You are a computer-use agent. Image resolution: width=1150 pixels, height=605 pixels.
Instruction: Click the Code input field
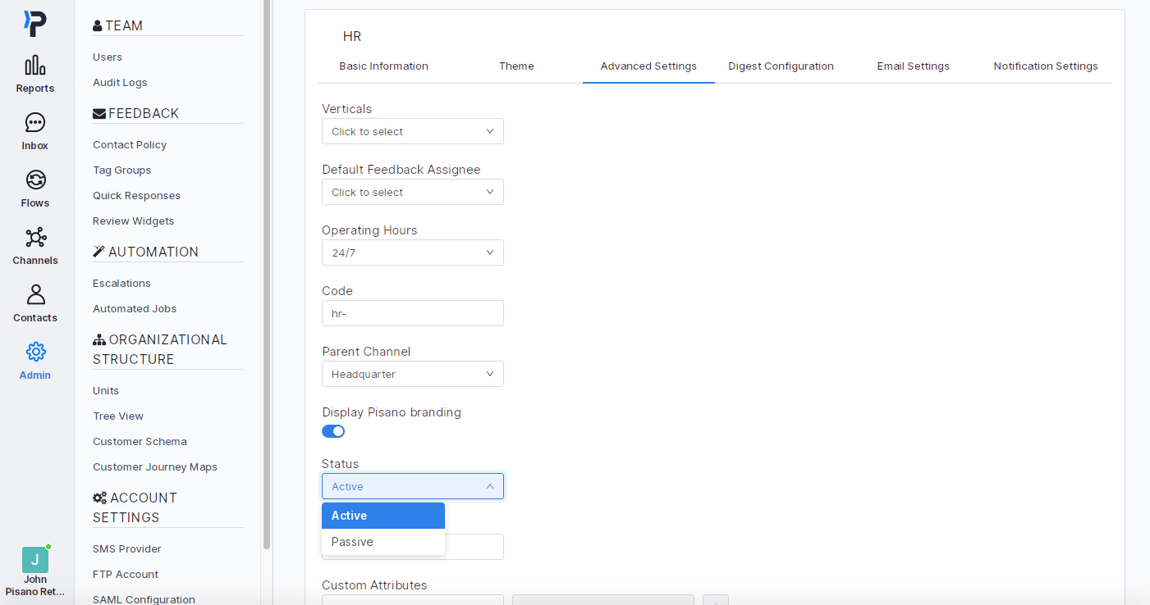pyautogui.click(x=412, y=313)
